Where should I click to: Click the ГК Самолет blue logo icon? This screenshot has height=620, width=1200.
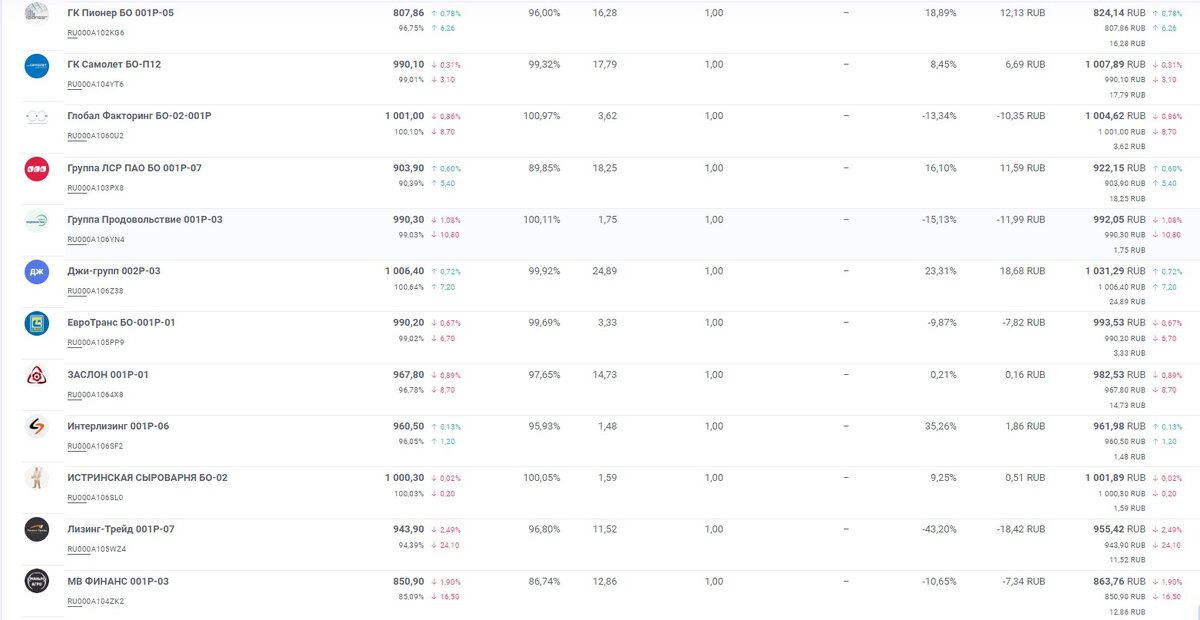pyautogui.click(x=37, y=66)
